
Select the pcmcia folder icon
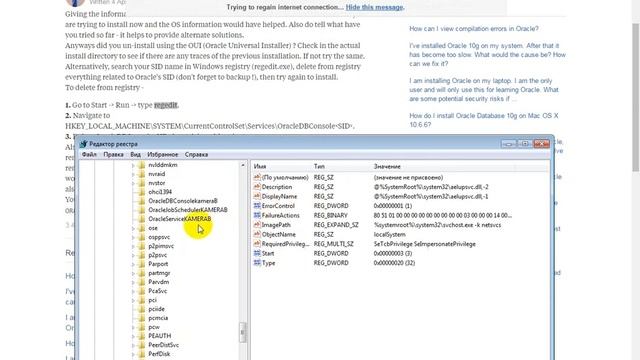point(141,318)
